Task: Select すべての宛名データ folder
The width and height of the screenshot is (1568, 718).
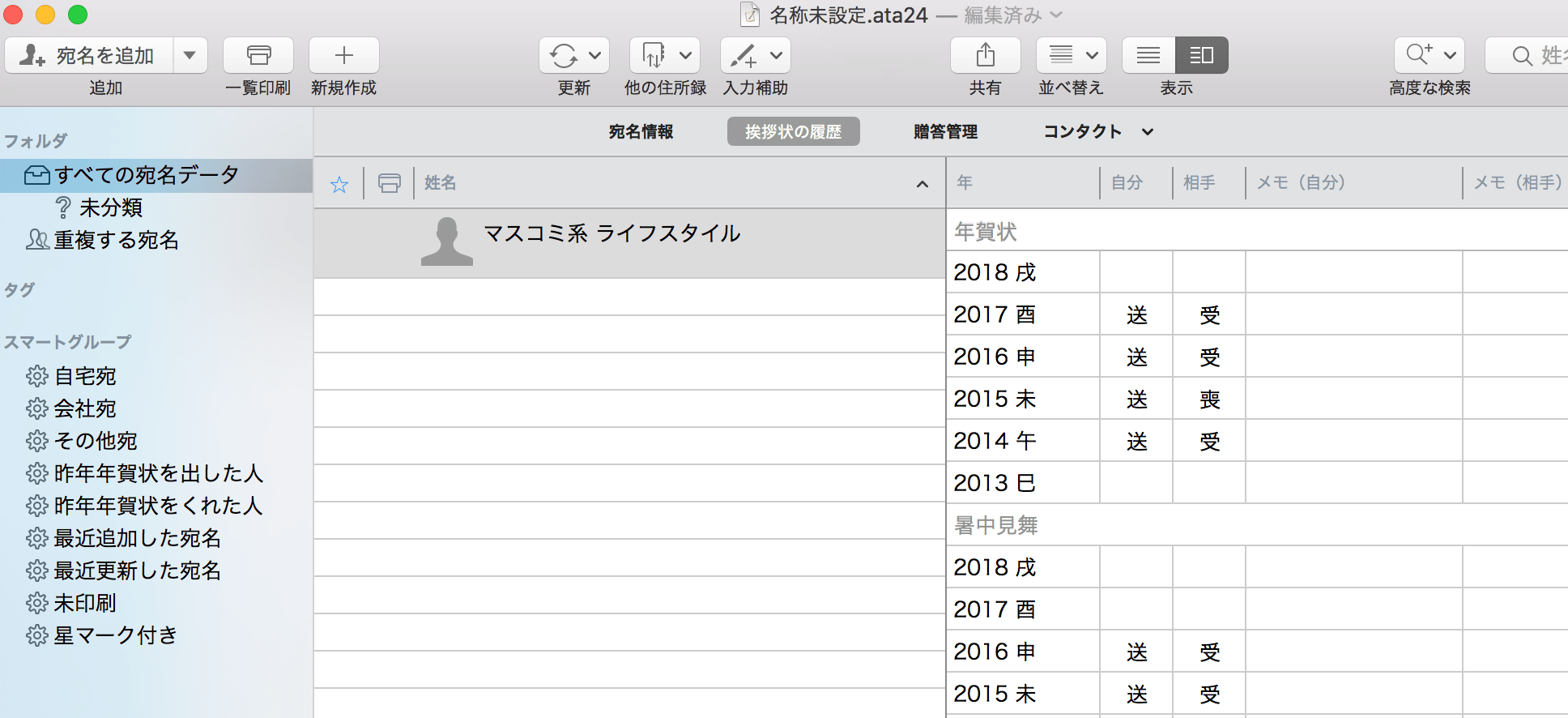Action: [156, 175]
